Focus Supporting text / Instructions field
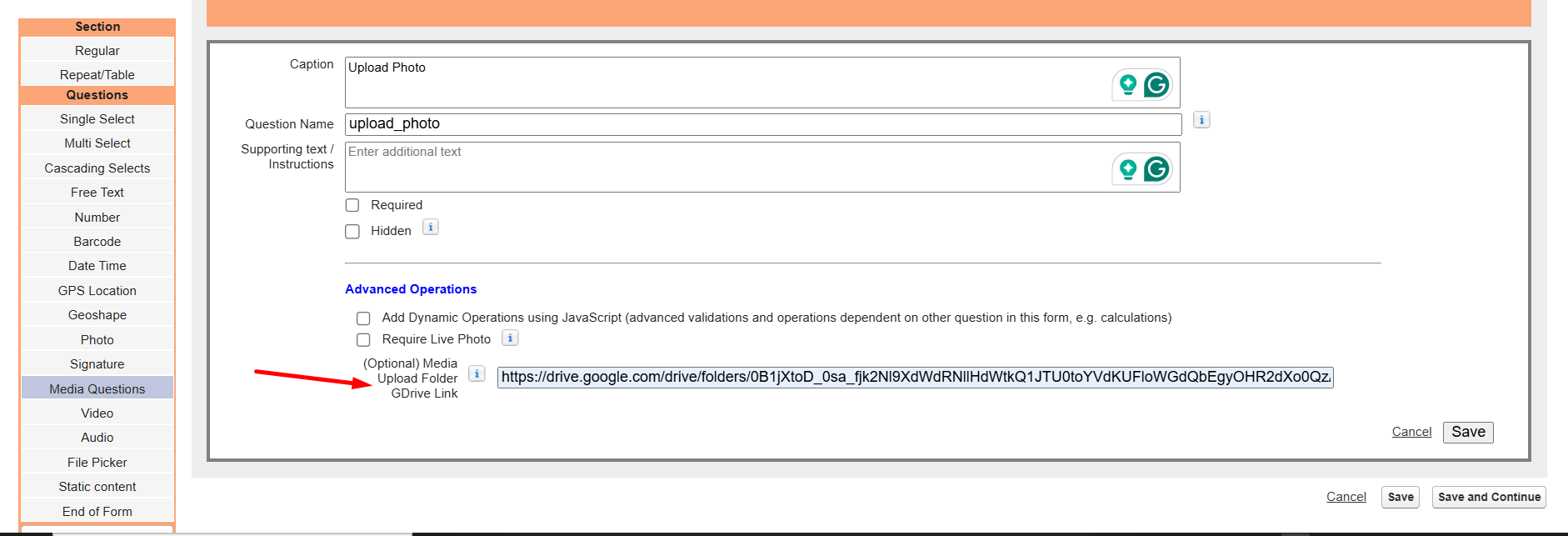 pos(762,168)
